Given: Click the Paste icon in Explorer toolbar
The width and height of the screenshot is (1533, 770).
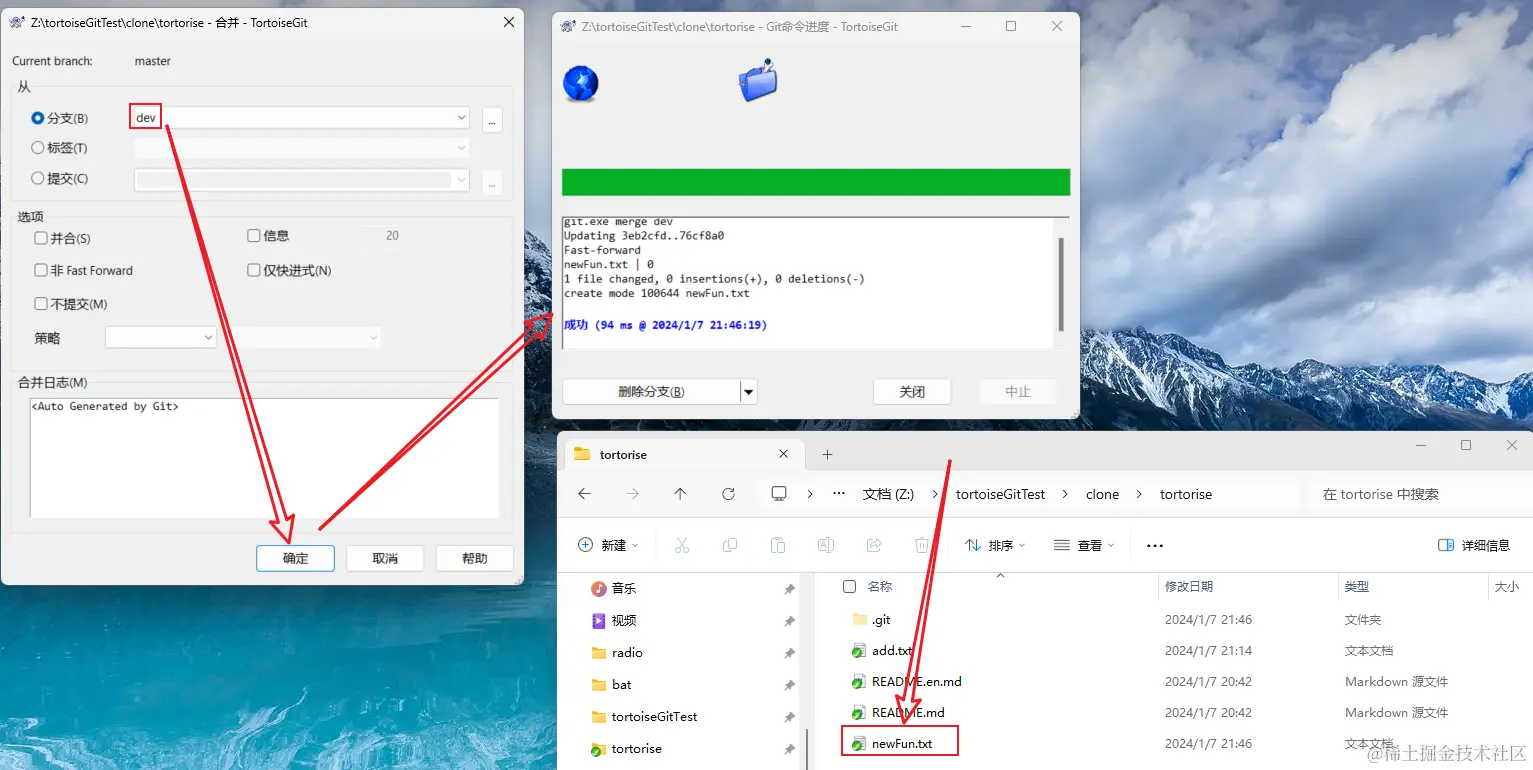Looking at the screenshot, I should 778,545.
